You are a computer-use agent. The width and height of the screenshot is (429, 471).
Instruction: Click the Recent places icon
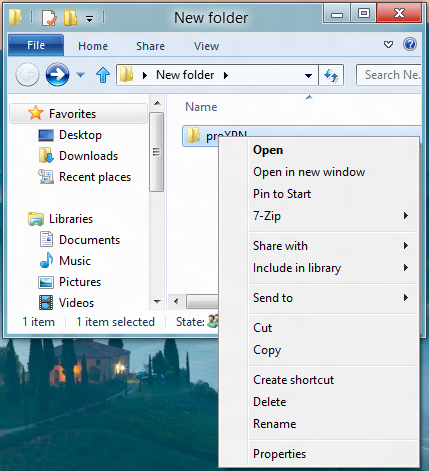46,177
